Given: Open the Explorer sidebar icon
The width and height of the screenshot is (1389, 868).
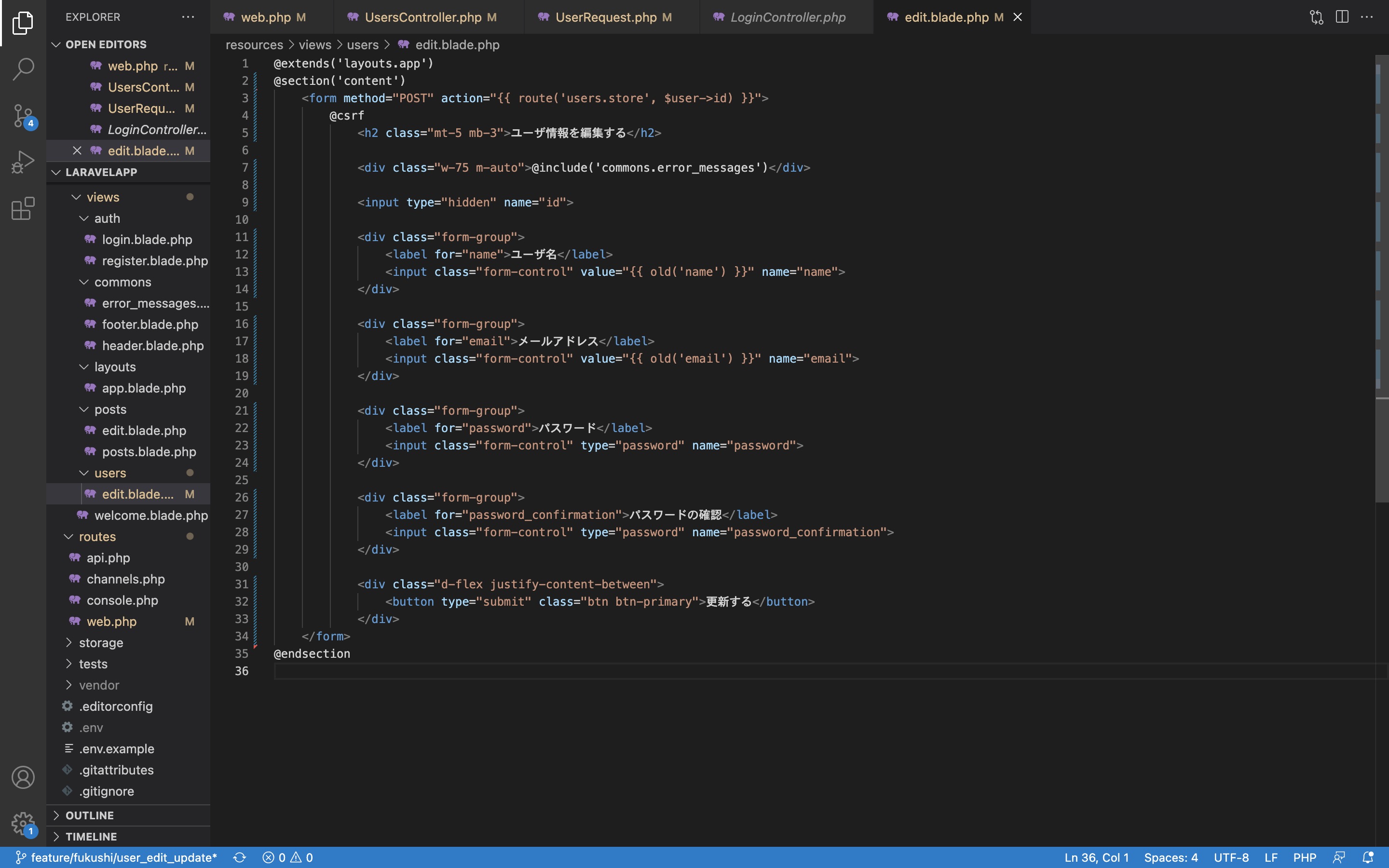Looking at the screenshot, I should [x=23, y=23].
